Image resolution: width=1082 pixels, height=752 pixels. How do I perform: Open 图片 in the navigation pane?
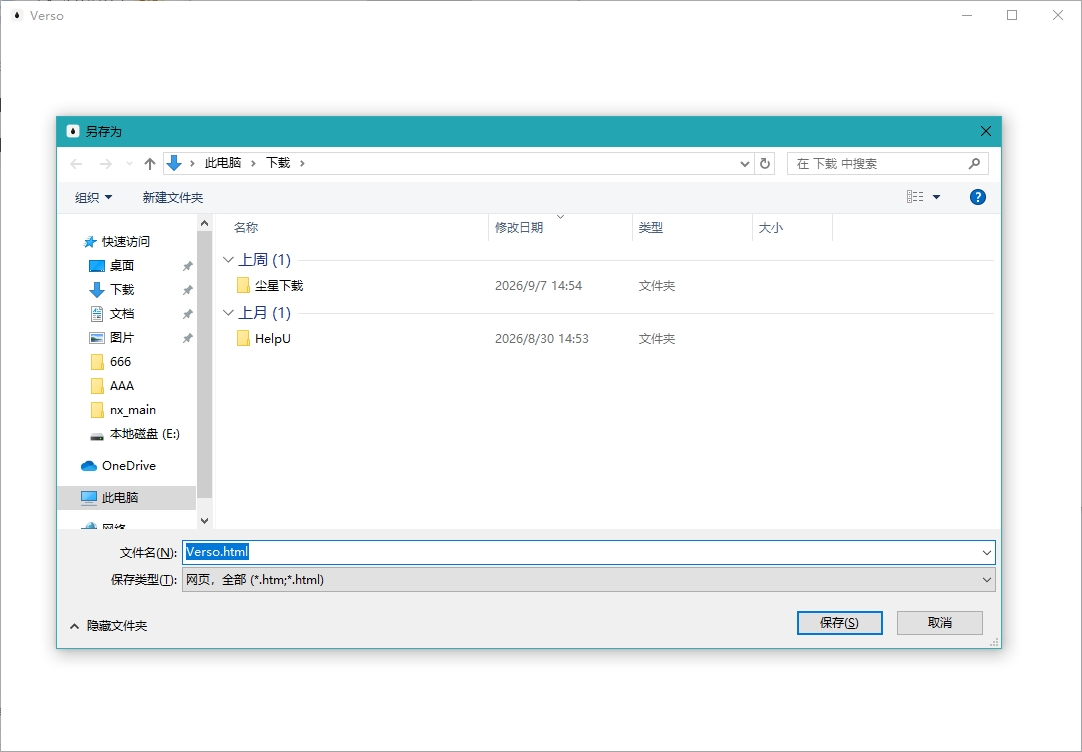121,338
